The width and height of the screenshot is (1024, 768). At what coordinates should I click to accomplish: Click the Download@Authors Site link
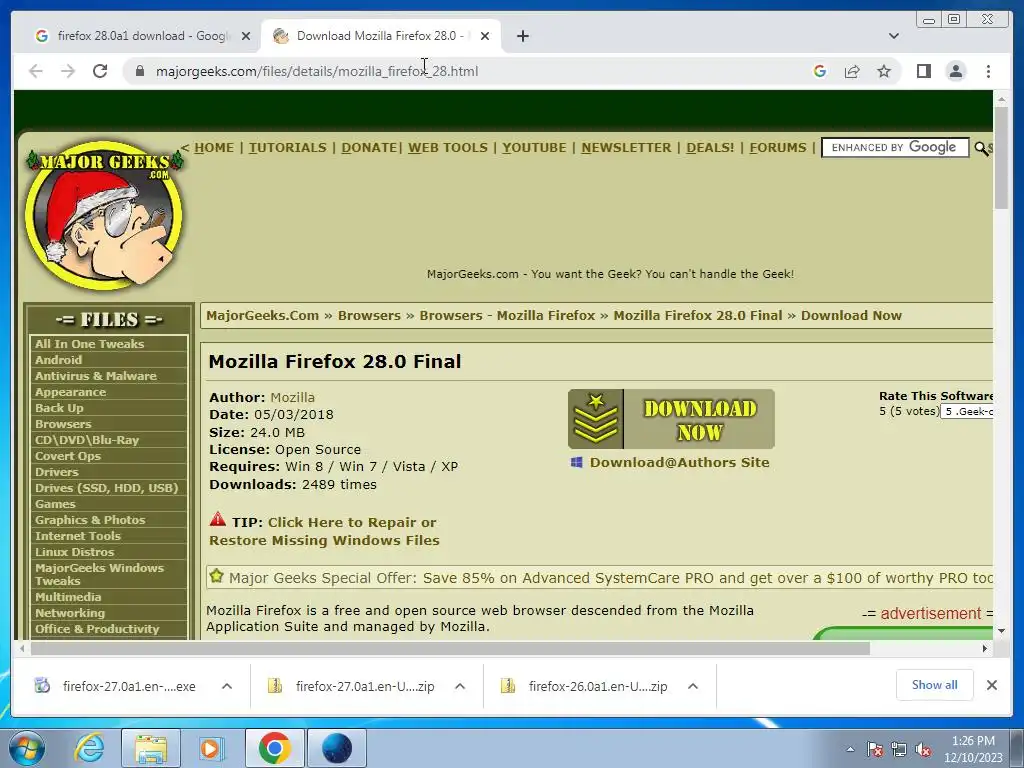point(679,462)
